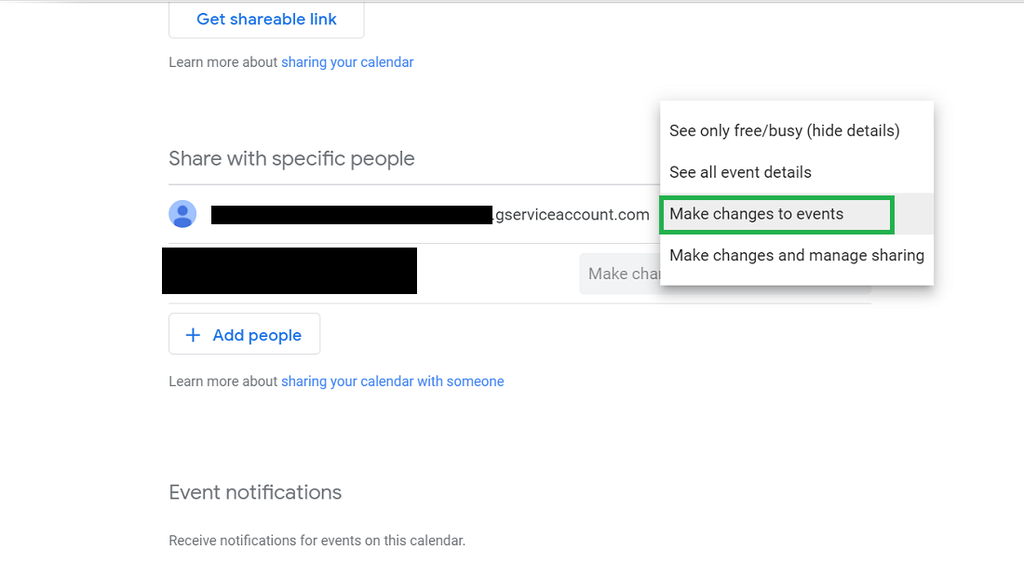
Task: Select "Make changes to events" option
Action: [x=757, y=214]
